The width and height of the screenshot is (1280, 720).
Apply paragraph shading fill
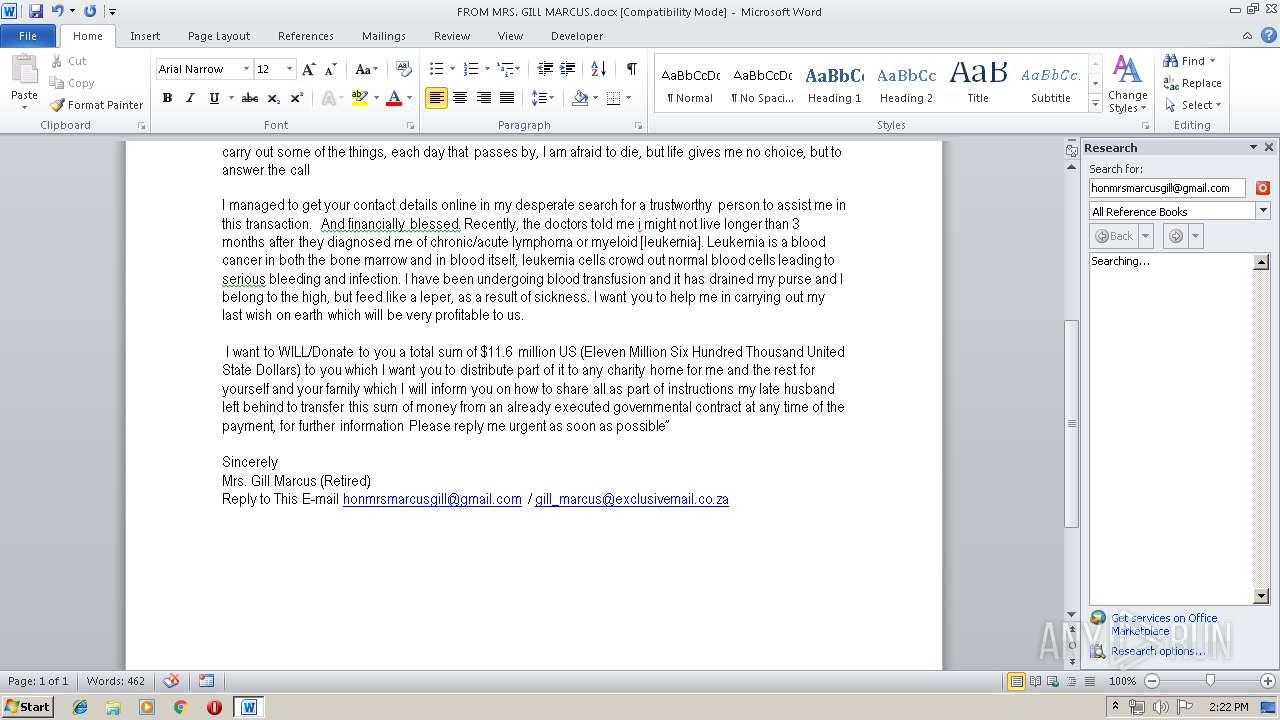(580, 98)
